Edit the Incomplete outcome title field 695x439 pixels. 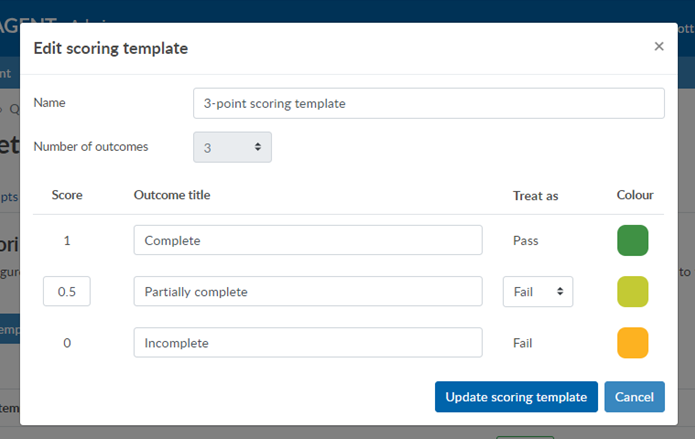tap(308, 342)
